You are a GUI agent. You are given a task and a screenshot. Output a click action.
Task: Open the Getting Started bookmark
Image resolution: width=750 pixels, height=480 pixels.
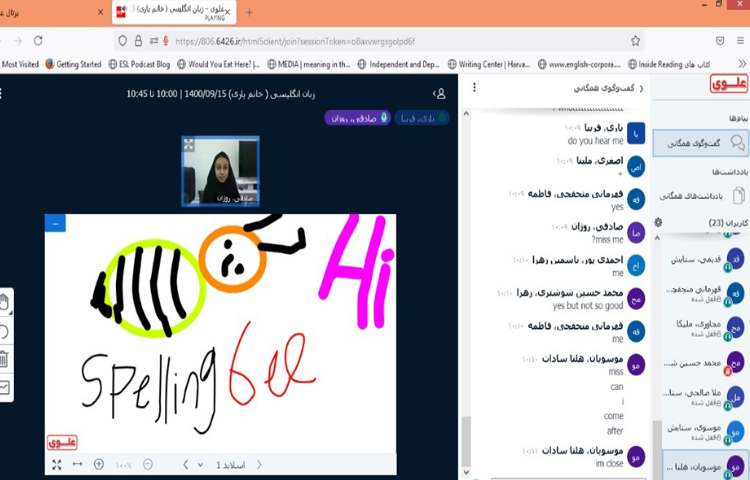(x=73, y=64)
